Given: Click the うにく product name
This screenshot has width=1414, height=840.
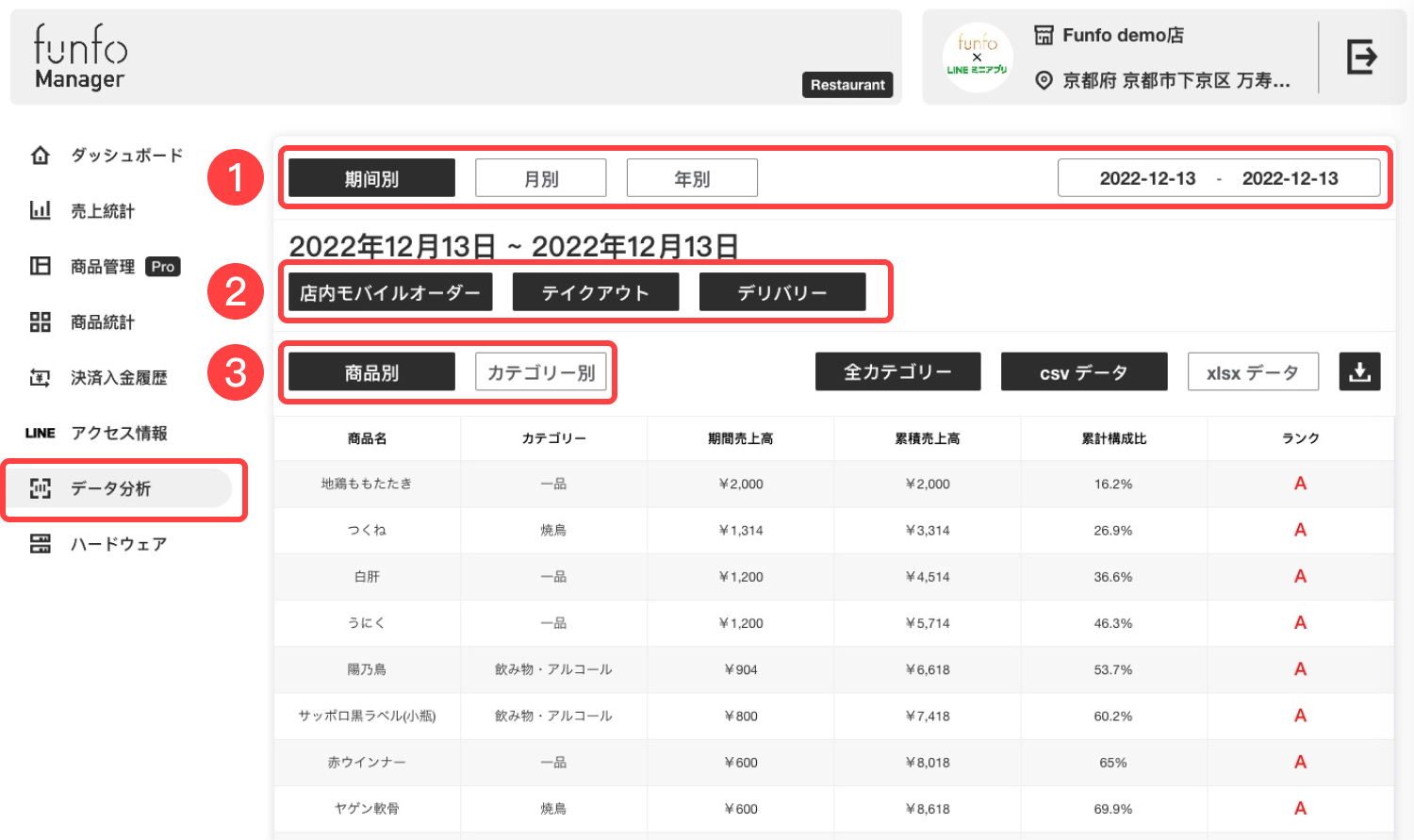Looking at the screenshot, I should pos(367,622).
